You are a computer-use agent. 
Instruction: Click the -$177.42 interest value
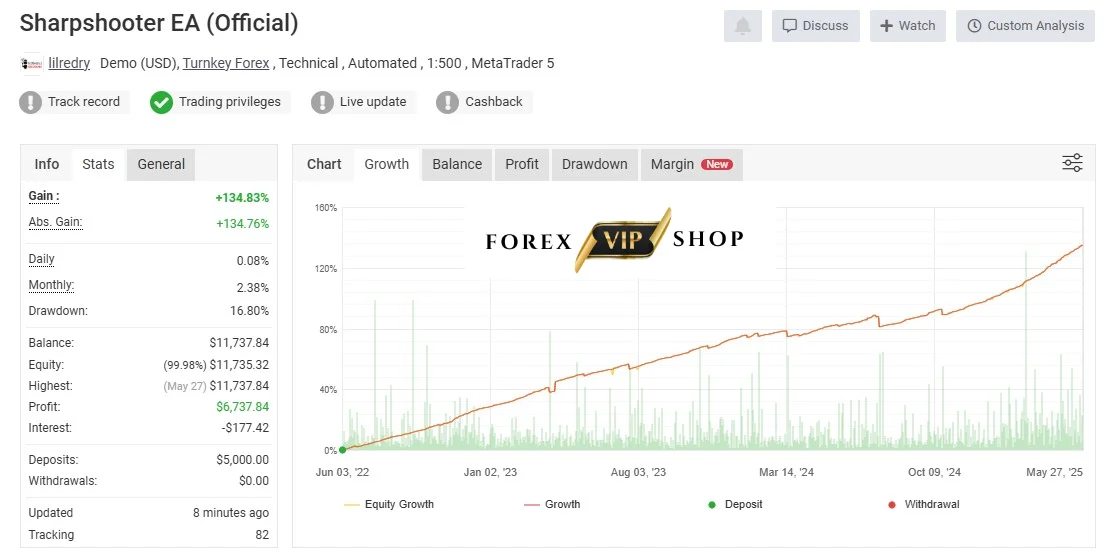coord(245,428)
